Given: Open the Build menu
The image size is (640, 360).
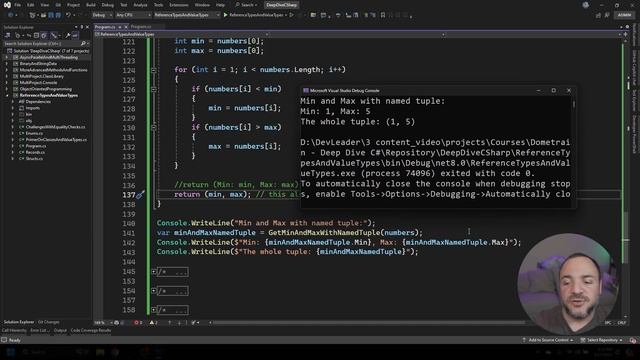Looking at the screenshot, I should 91,5.
